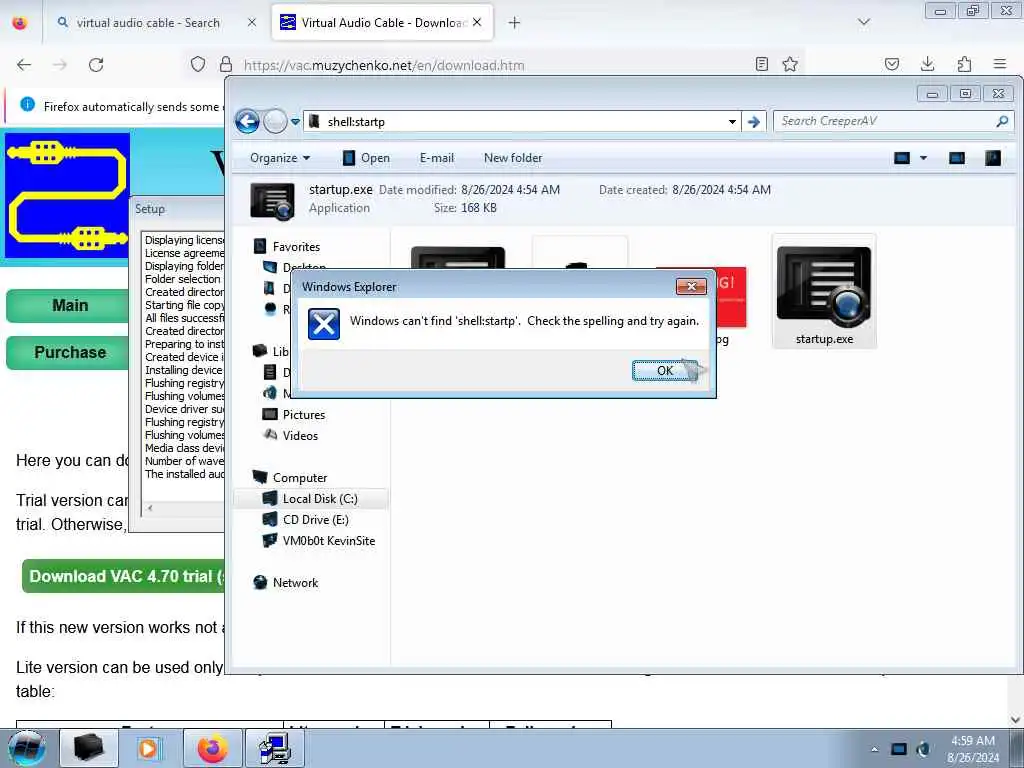Show hidden system tray icons
This screenshot has width=1024, height=768.
click(874, 749)
